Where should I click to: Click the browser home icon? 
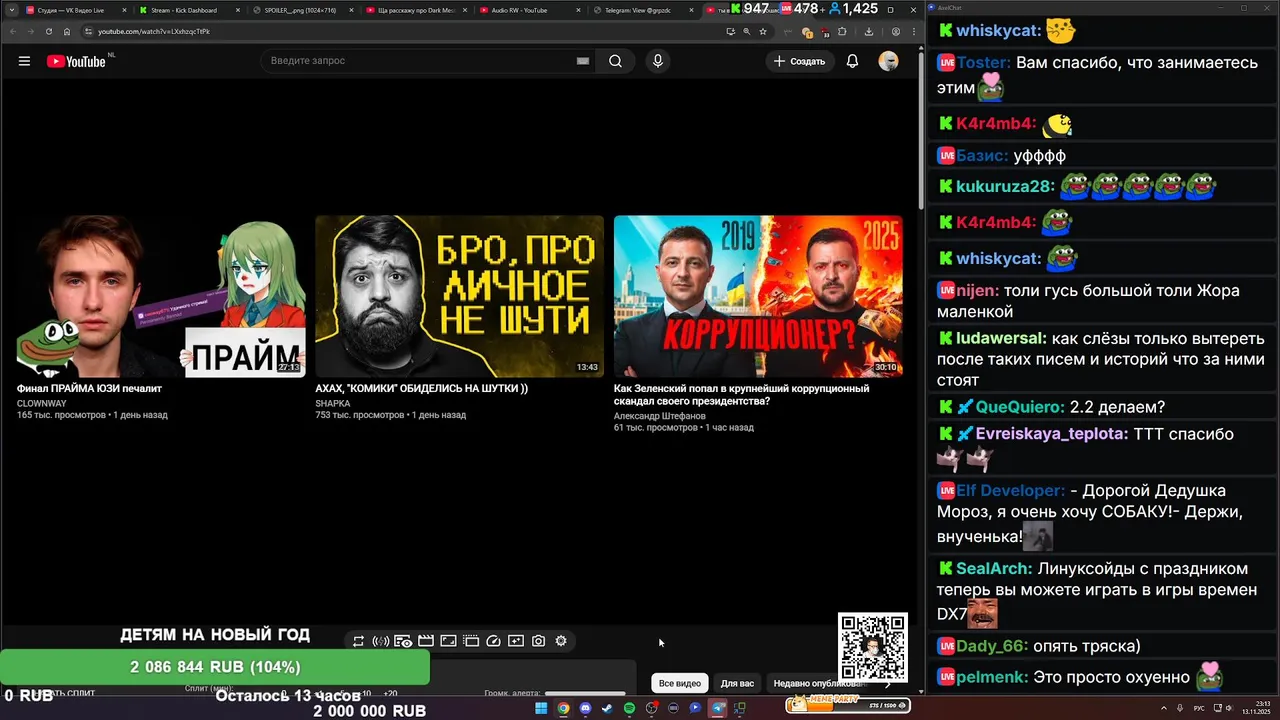(x=67, y=31)
